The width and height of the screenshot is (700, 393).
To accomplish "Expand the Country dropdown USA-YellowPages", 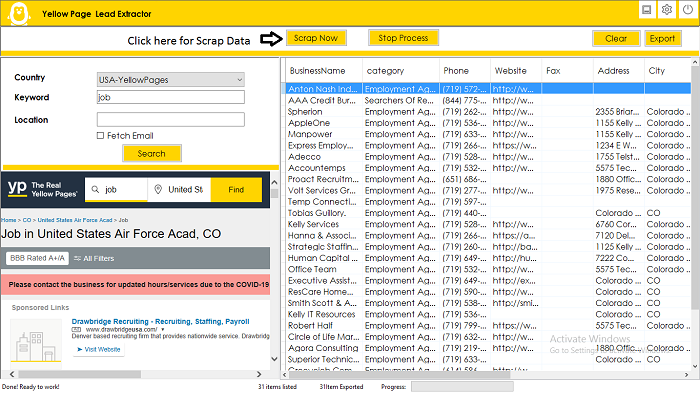I will 171,79.
